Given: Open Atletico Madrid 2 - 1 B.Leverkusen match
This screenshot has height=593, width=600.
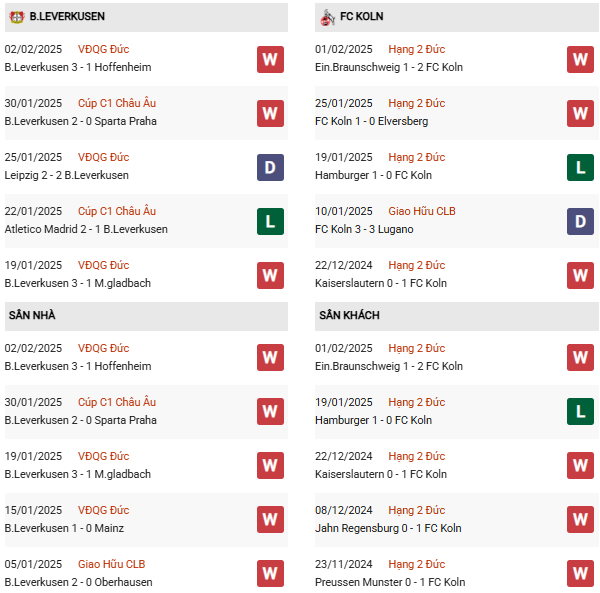Looking at the screenshot, I should 86,230.
